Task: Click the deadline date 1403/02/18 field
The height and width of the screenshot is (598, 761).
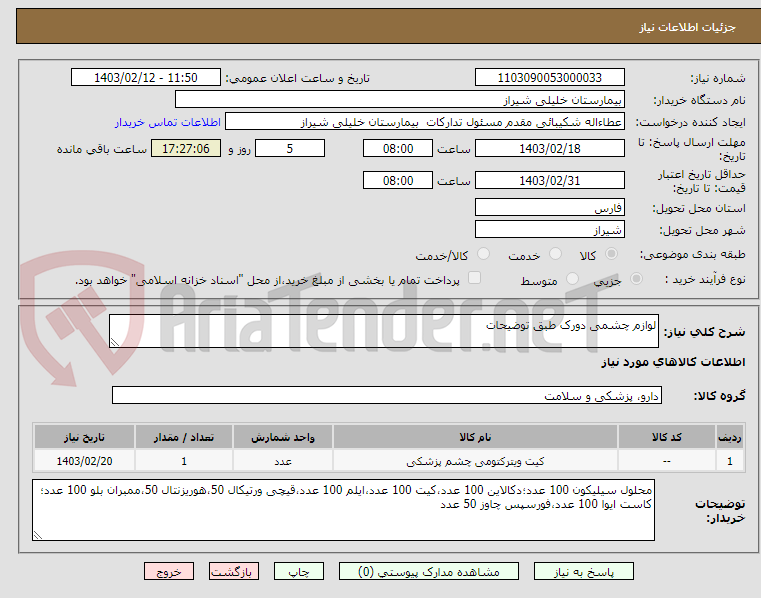Action: [x=549, y=149]
